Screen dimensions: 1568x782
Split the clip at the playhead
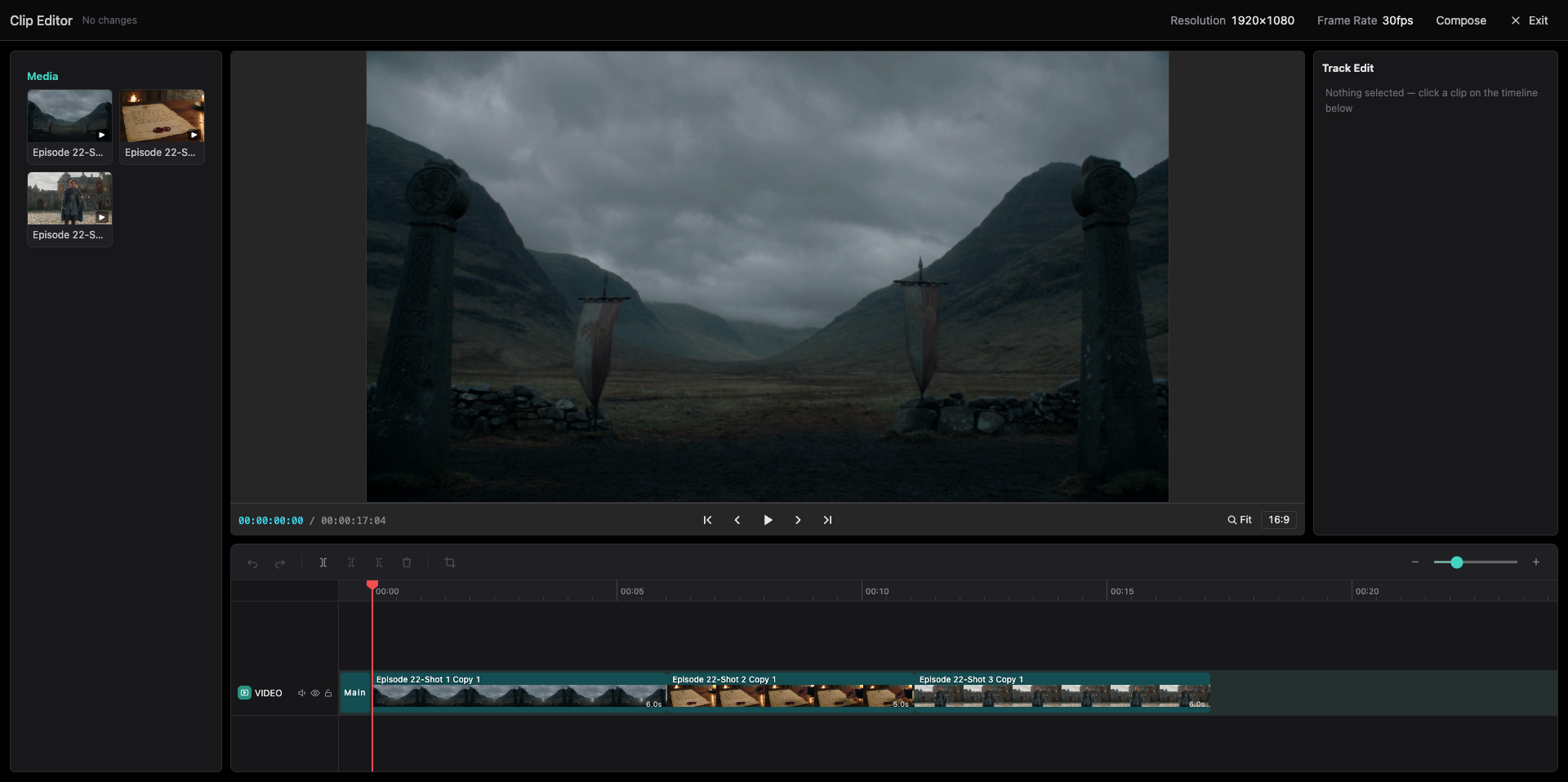coord(323,562)
